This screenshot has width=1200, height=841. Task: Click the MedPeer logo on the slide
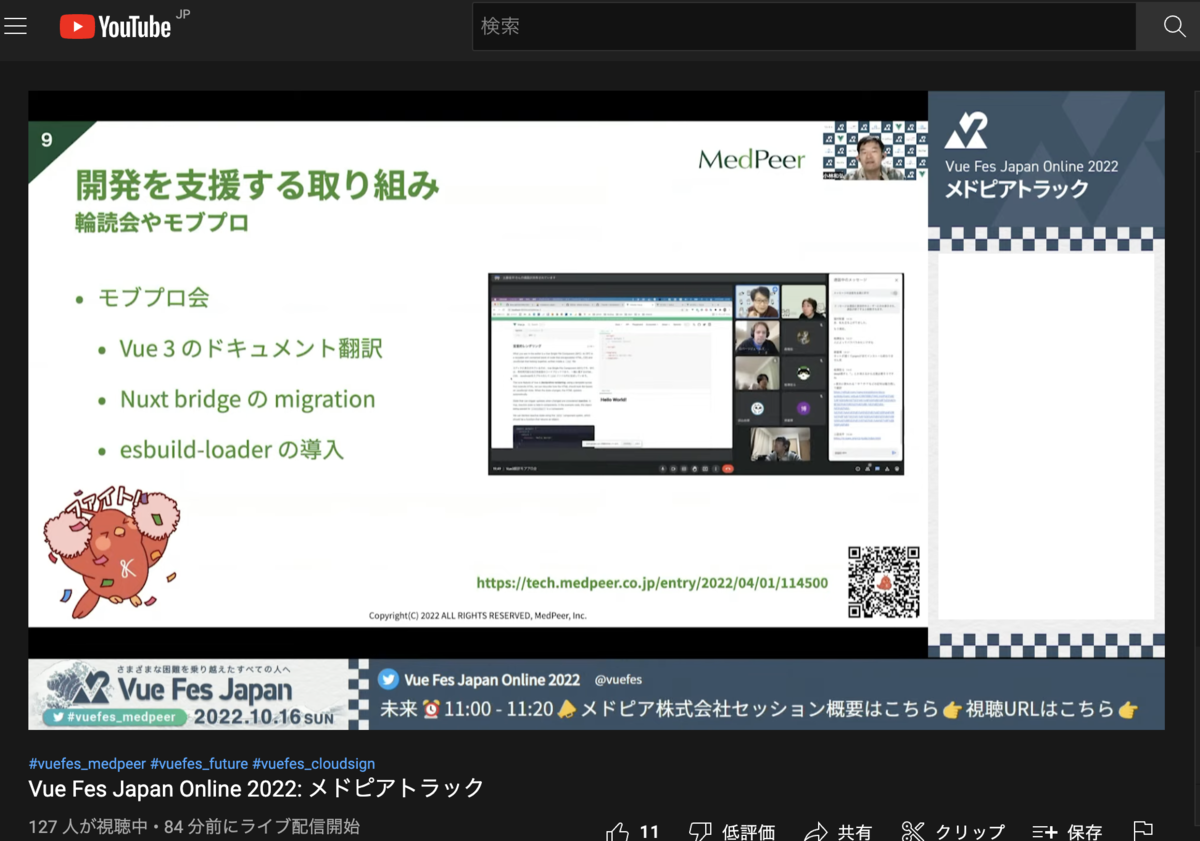[x=751, y=159]
